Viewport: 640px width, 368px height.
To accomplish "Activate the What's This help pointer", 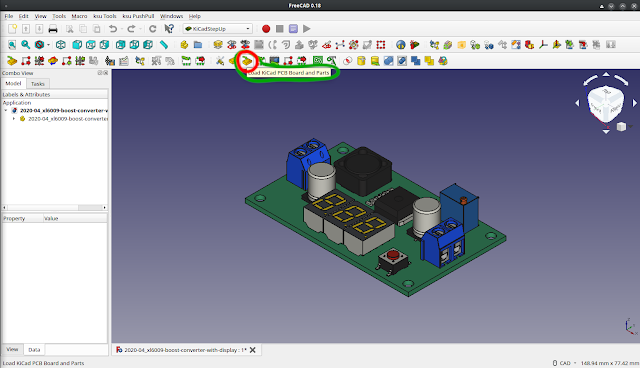I will (x=169, y=29).
